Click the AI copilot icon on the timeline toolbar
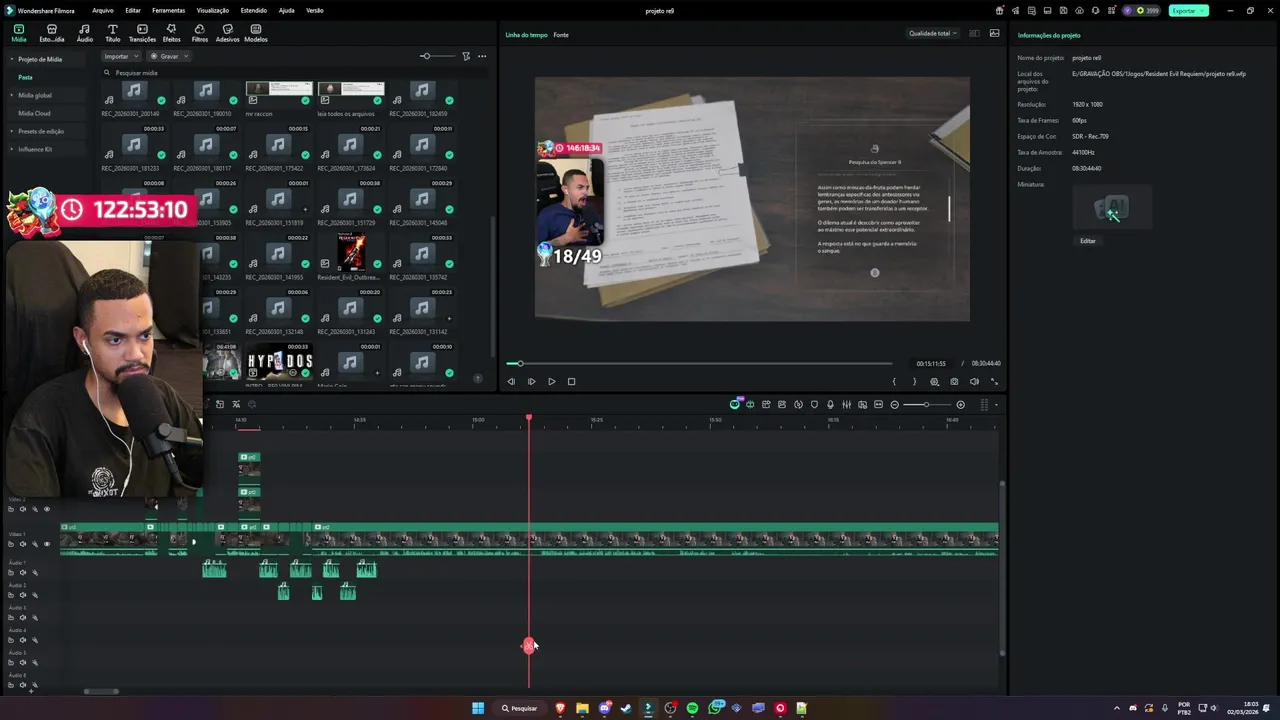1280x720 pixels. click(735, 404)
